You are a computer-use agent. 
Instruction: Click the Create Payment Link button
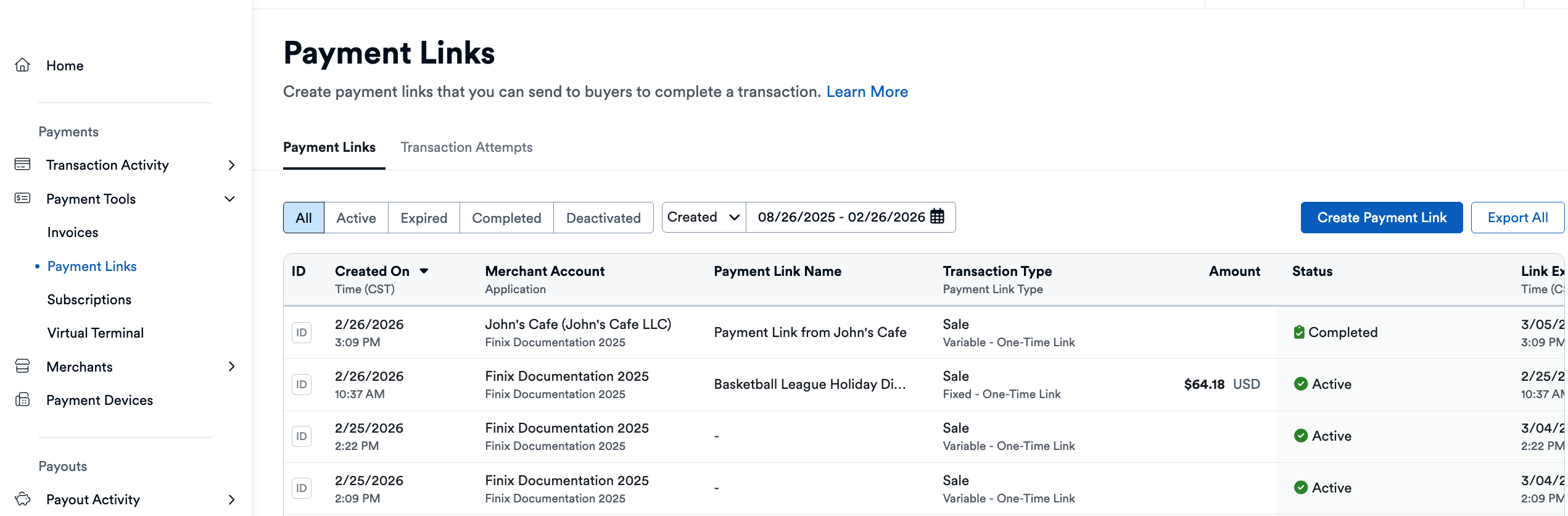[x=1381, y=218]
